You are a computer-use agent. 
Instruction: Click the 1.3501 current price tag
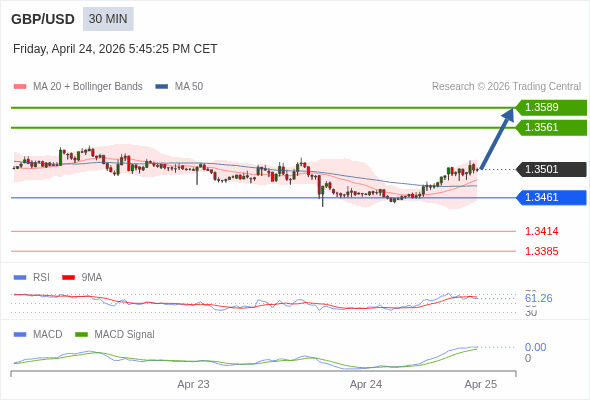551,169
